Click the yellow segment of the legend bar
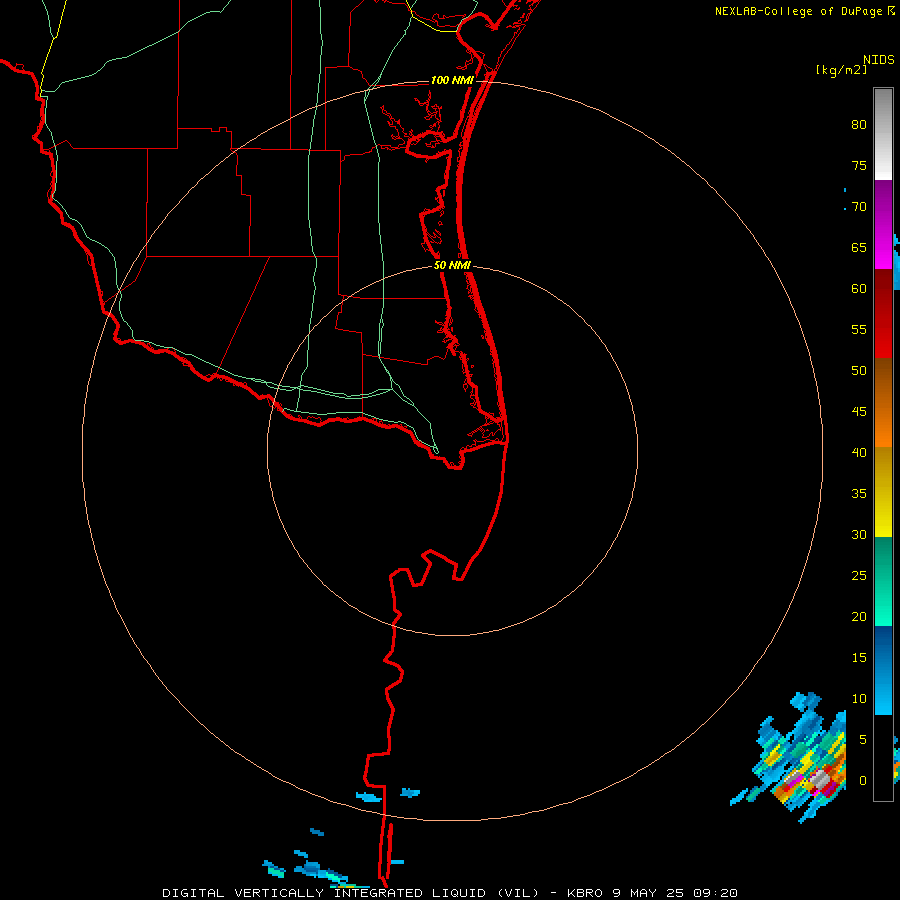 point(883,492)
